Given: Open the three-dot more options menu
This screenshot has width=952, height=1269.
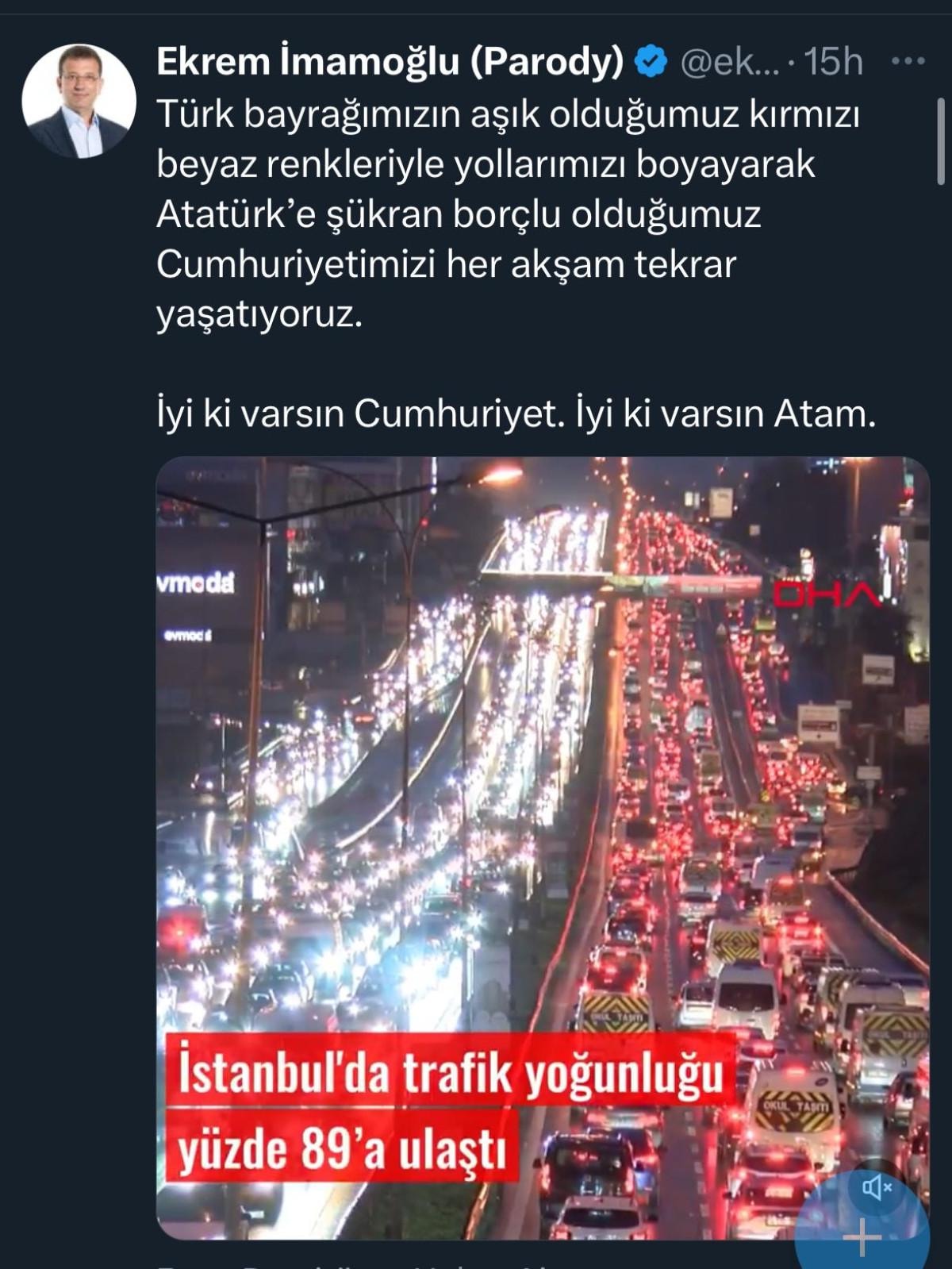Looking at the screenshot, I should pos(909,61).
